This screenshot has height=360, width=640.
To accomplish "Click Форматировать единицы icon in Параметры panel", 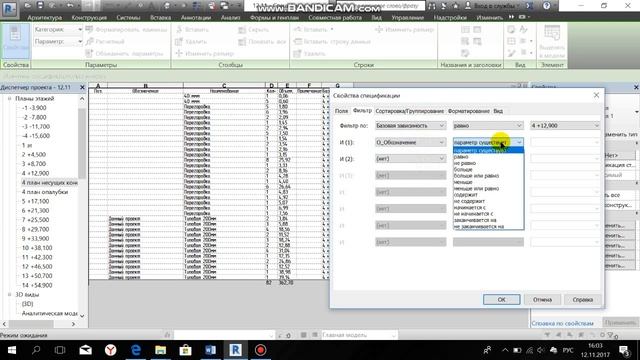I will (x=89, y=29).
